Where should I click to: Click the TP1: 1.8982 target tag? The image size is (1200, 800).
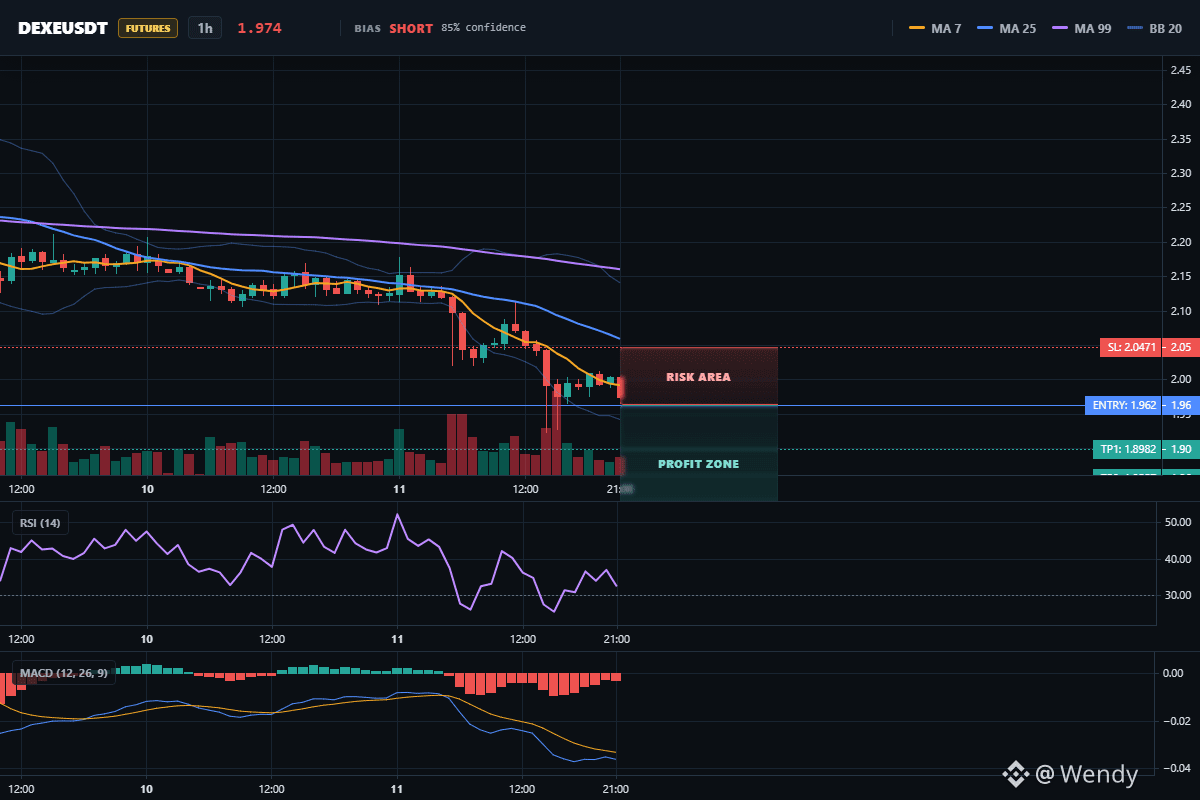1129,449
